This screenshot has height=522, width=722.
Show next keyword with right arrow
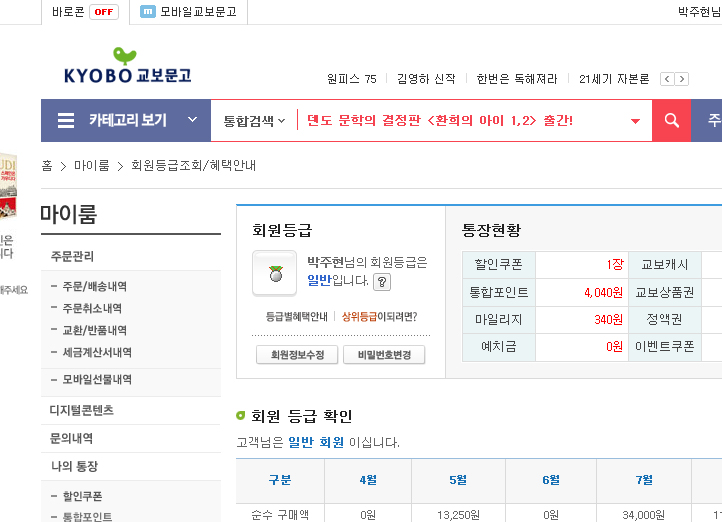tap(682, 79)
